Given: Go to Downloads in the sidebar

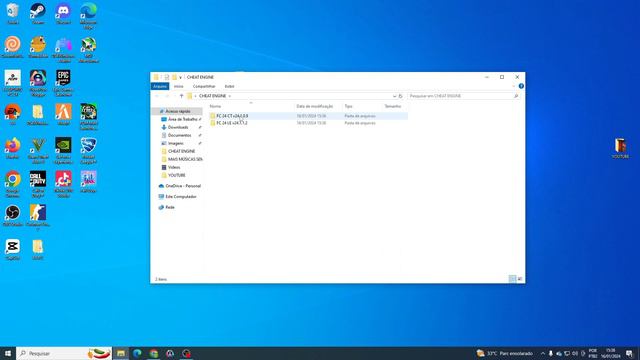Looking at the screenshot, I should tap(178, 127).
